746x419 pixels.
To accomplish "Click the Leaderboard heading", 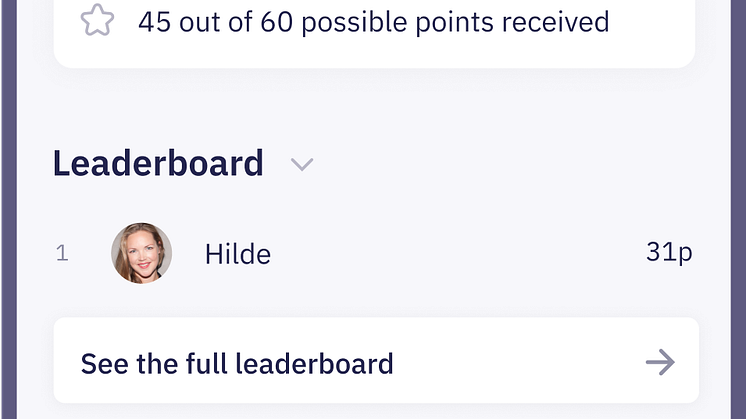I will (x=158, y=163).
